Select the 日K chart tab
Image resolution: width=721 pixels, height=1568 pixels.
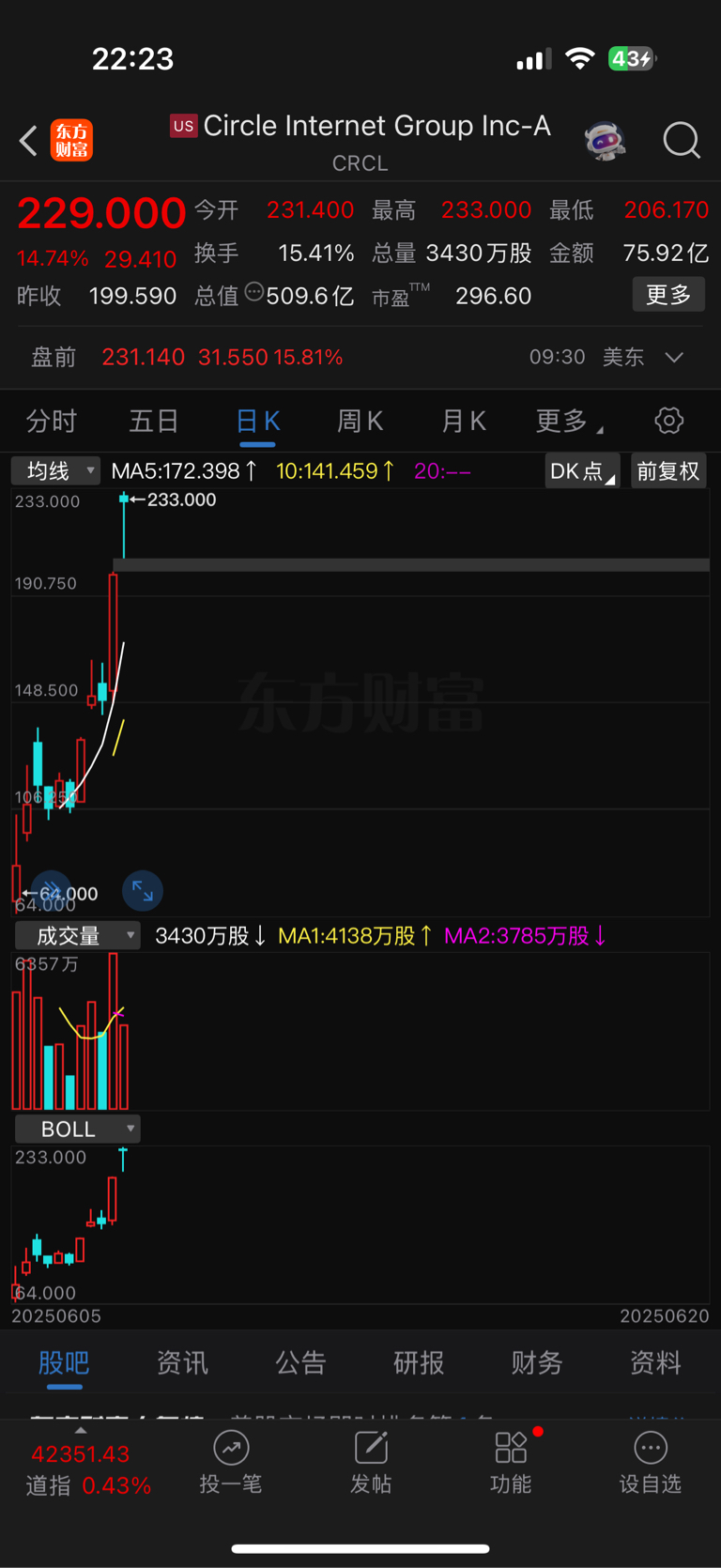coord(257,422)
